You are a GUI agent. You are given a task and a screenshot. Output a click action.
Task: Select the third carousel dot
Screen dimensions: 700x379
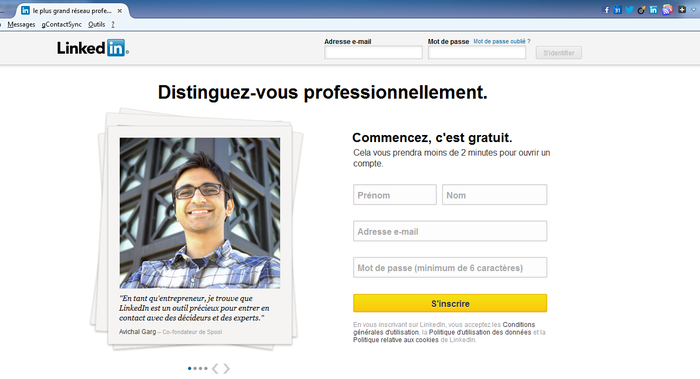click(x=200, y=368)
